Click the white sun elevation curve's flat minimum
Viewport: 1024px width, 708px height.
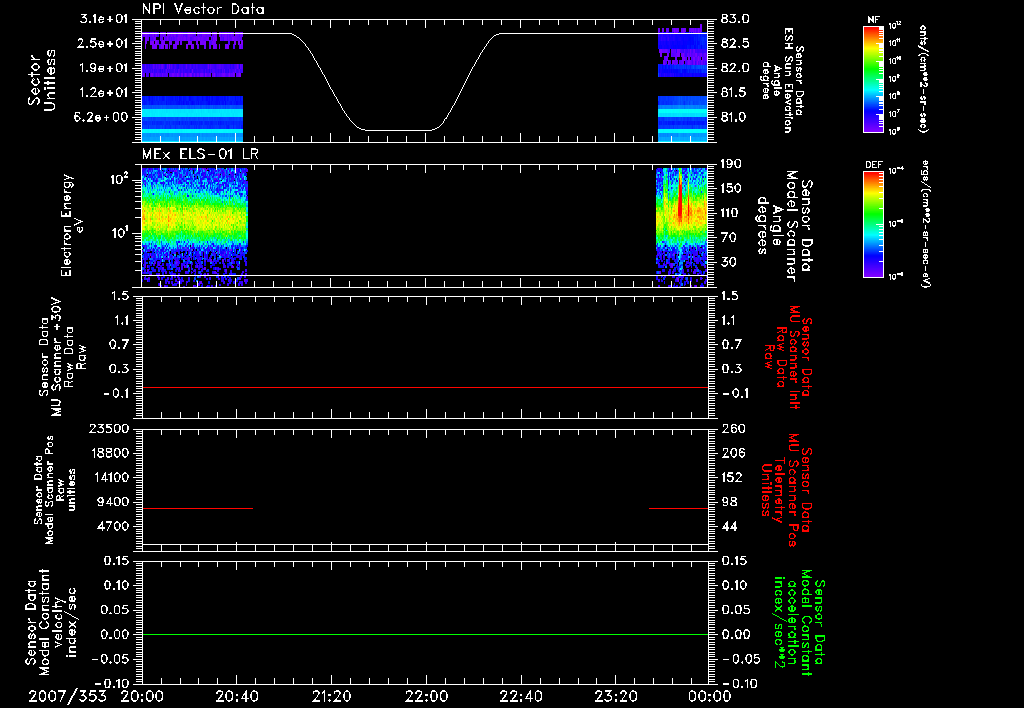[x=398, y=131]
